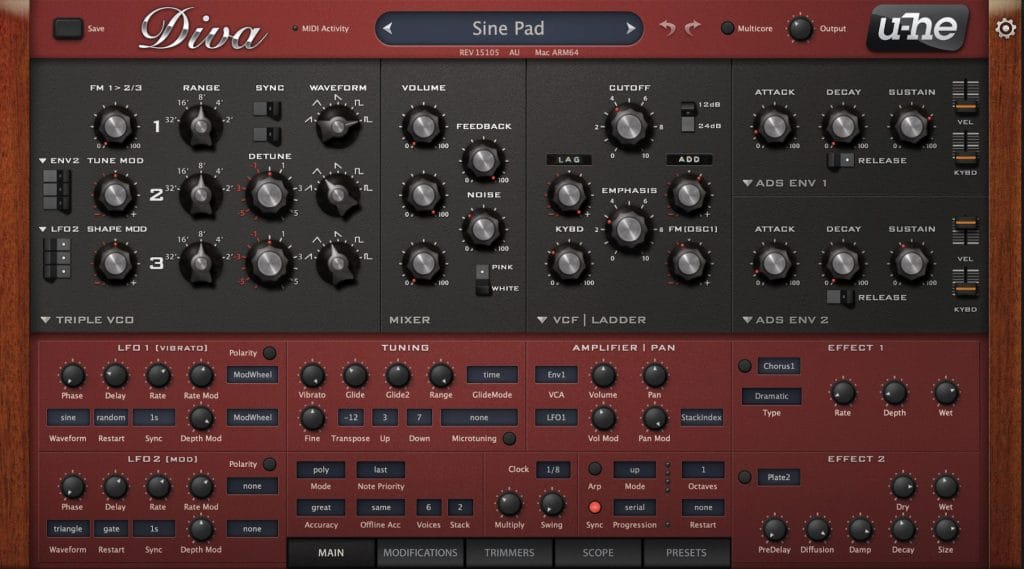The height and width of the screenshot is (569, 1024).
Task: Click the Save button
Action: [68, 28]
